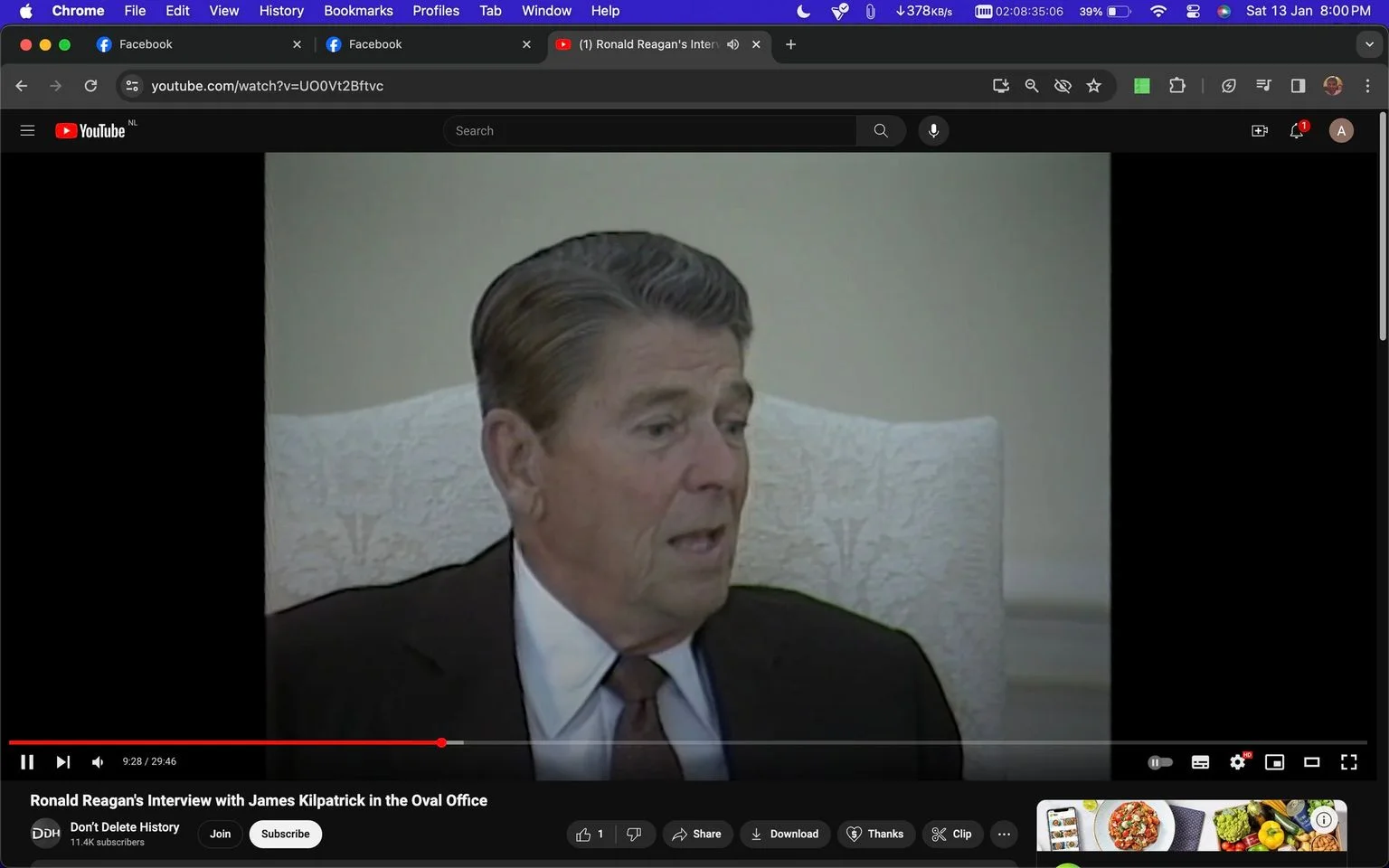The image size is (1389, 868).
Task: Start voice search with microphone
Action: (933, 131)
